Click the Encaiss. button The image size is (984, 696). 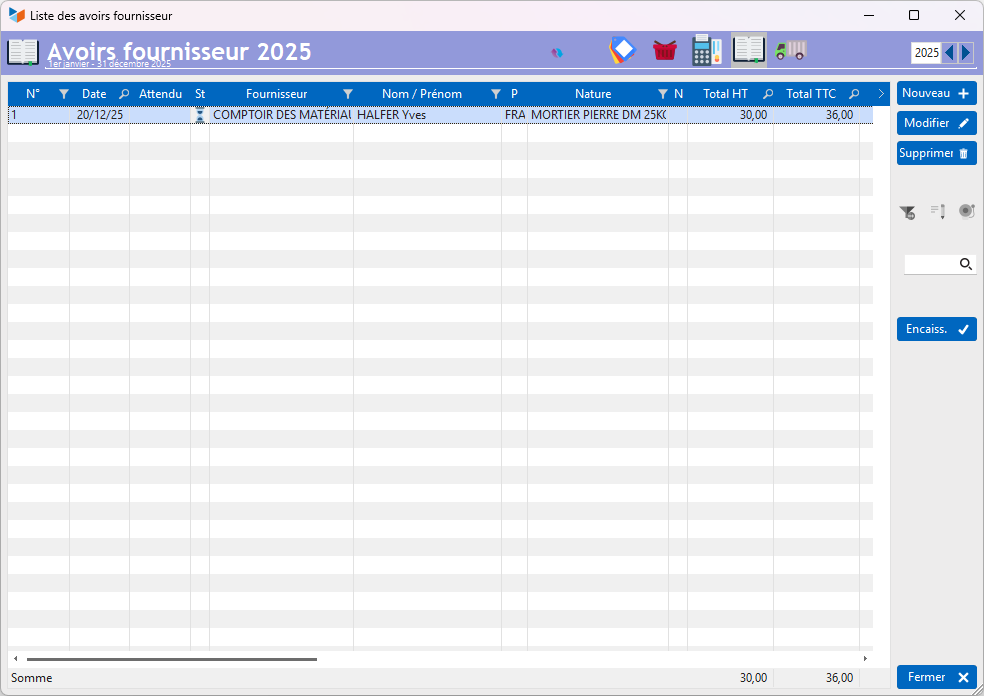[x=936, y=329]
